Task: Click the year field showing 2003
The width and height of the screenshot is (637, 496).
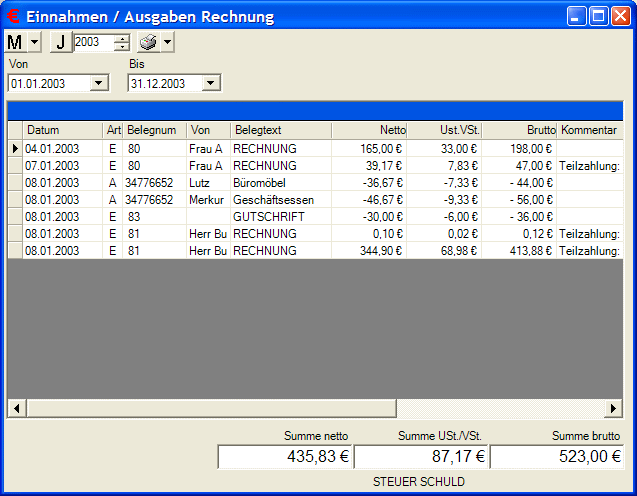Action: [x=93, y=42]
